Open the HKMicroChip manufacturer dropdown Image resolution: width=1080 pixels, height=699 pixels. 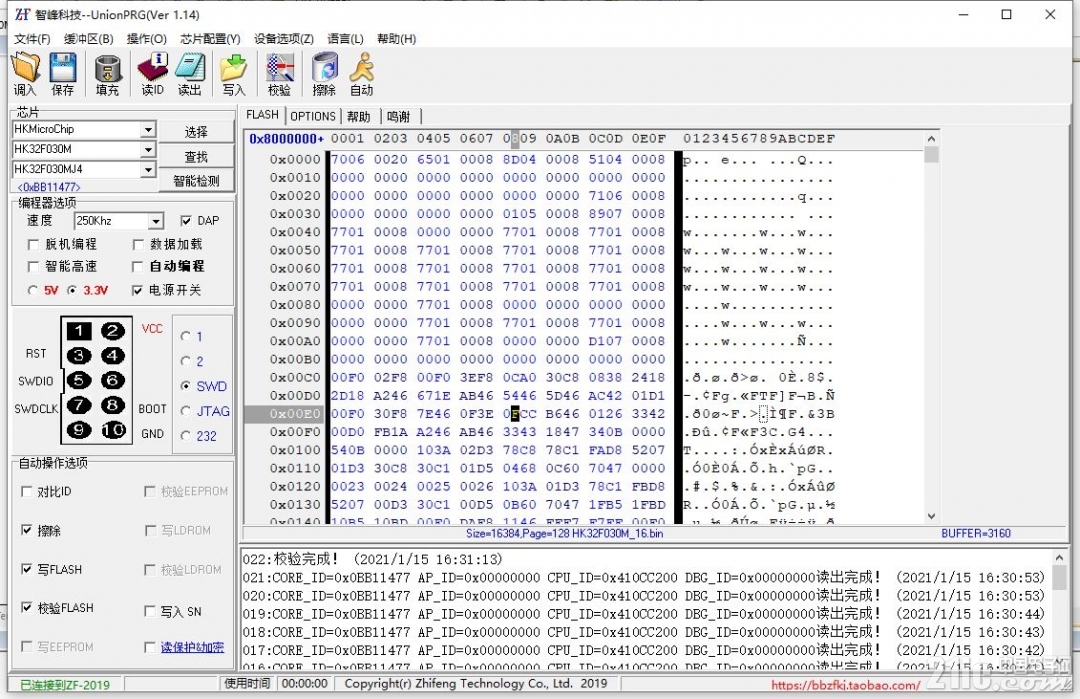[x=148, y=129]
